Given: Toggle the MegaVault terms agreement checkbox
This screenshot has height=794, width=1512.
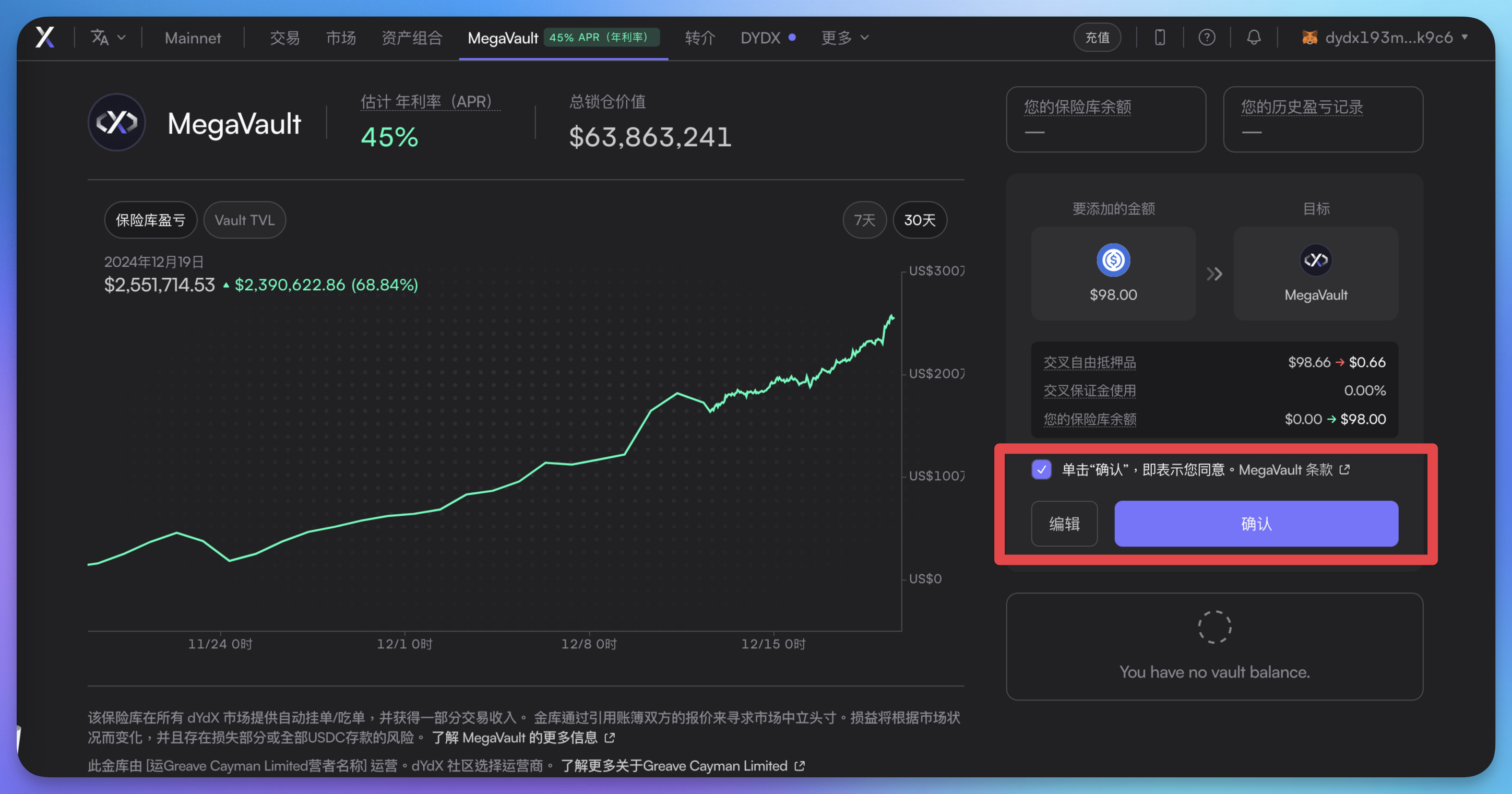Looking at the screenshot, I should [x=1042, y=470].
